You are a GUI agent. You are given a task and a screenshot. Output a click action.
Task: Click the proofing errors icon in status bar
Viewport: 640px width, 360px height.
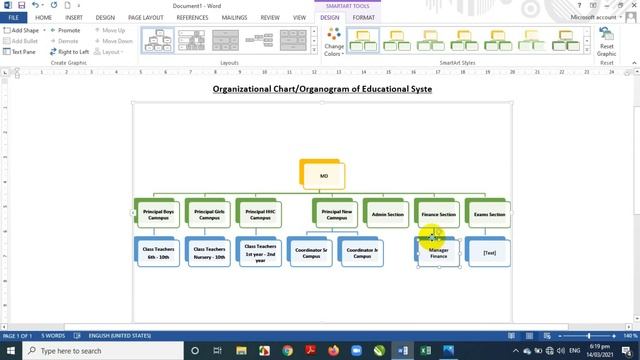point(77,336)
